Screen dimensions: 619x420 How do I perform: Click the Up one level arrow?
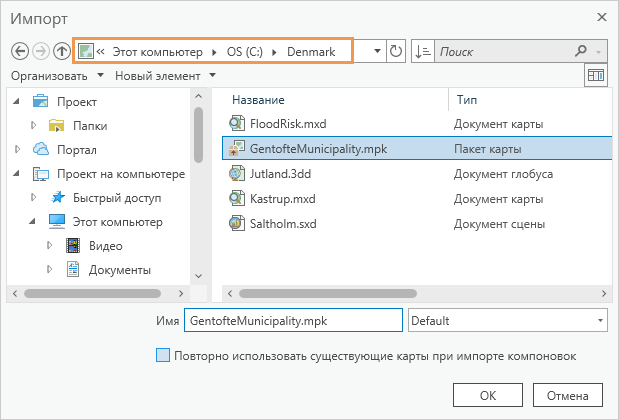point(62,51)
